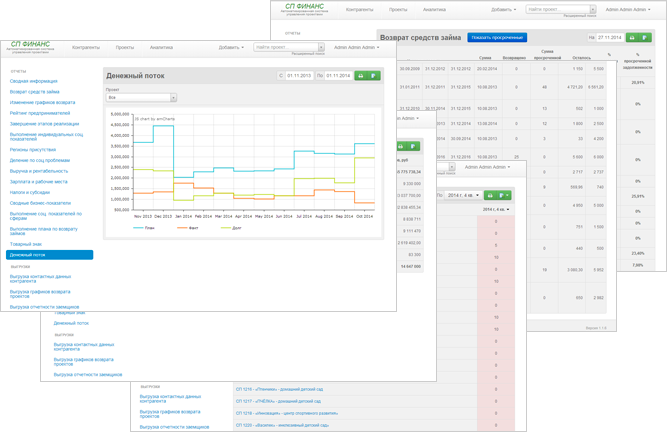Click the arrow on the front window's project search box
Viewport: 667px width, 432px height.
point(321,47)
